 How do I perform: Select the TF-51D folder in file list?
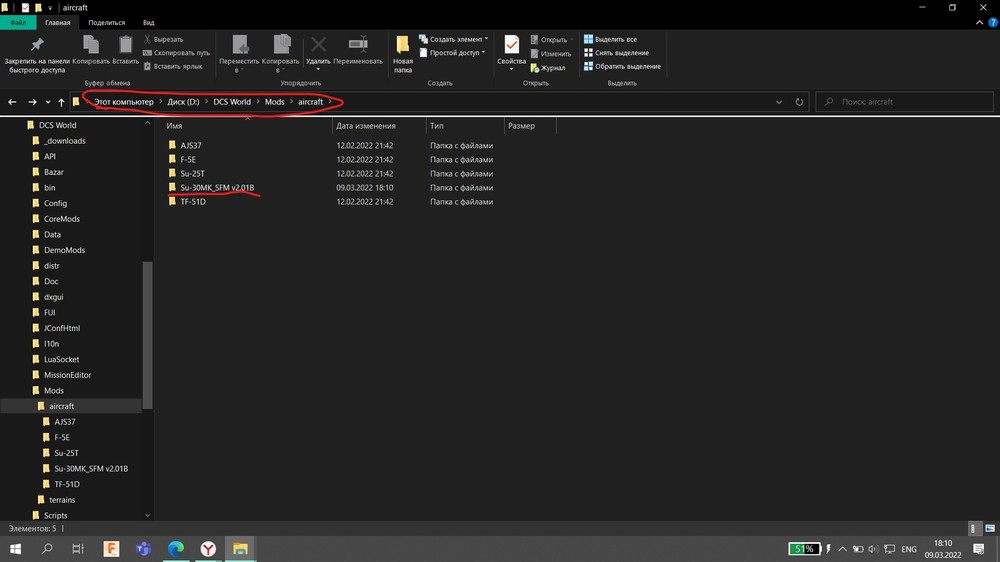(193, 202)
